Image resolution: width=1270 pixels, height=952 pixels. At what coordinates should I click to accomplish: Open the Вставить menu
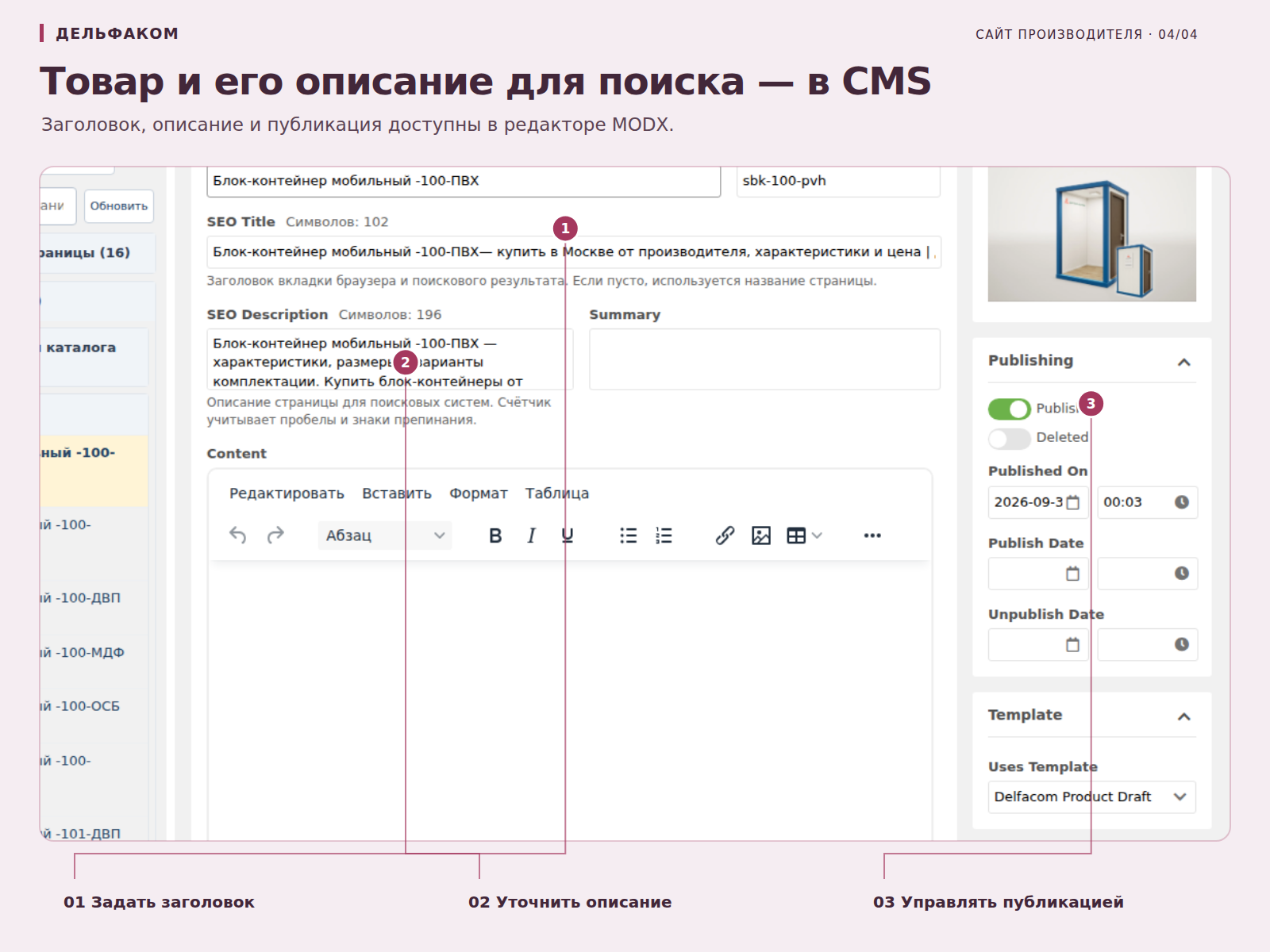(397, 493)
